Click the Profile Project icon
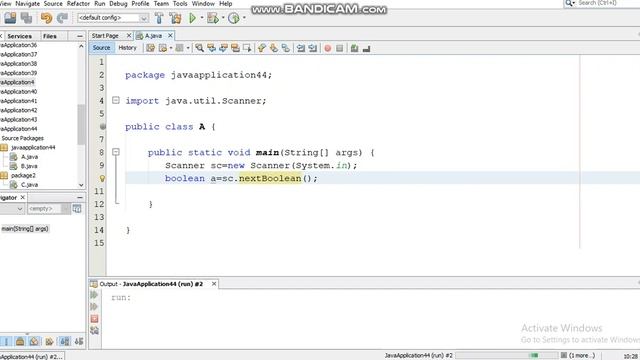 point(233,18)
